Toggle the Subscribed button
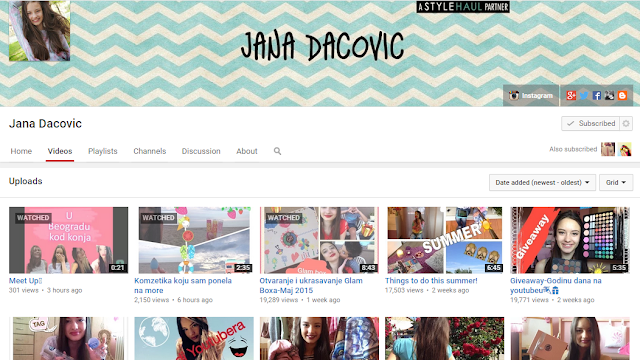 pos(591,123)
